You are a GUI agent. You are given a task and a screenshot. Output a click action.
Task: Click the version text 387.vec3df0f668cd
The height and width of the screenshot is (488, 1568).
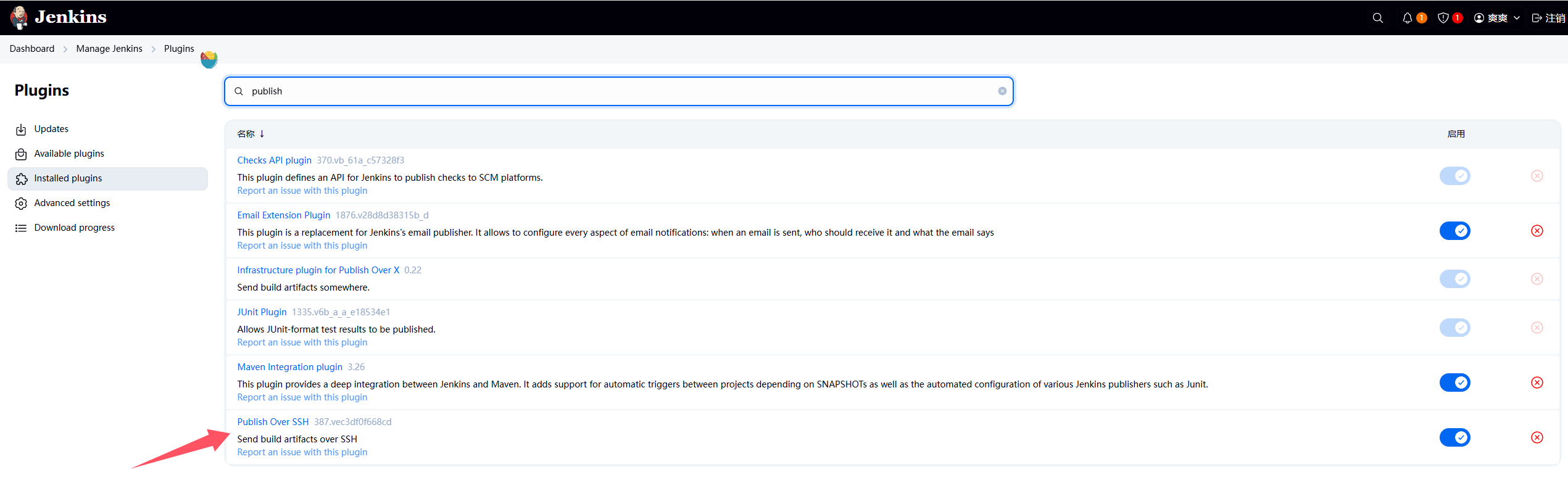point(353,422)
